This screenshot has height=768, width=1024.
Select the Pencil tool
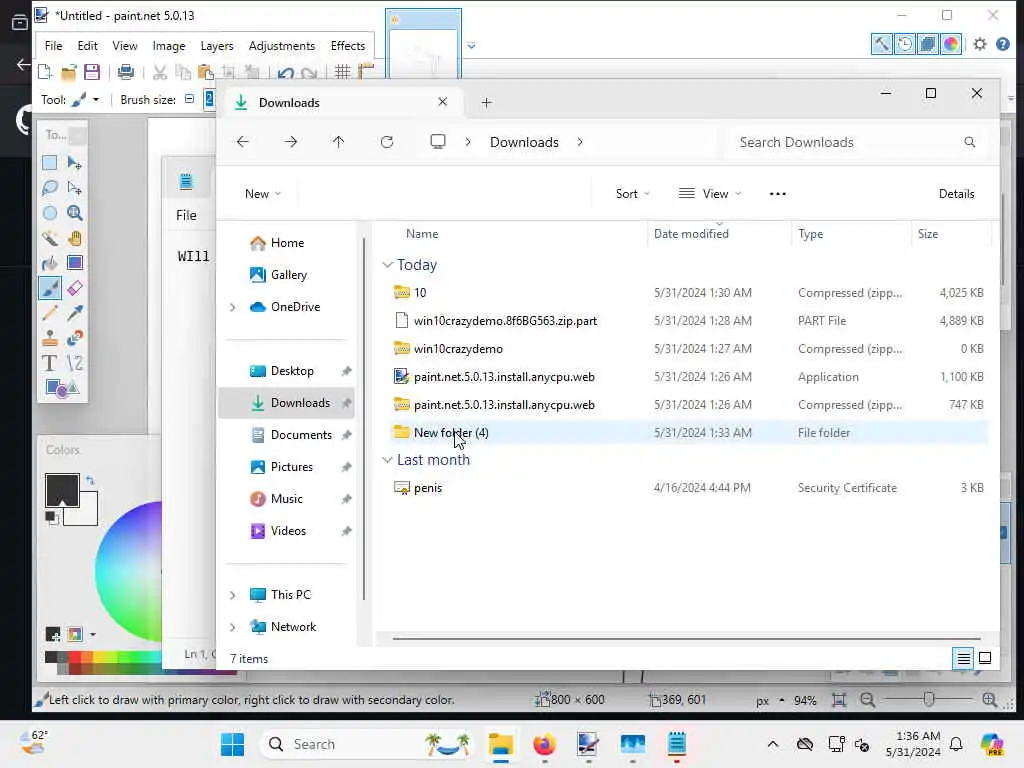(x=50, y=313)
